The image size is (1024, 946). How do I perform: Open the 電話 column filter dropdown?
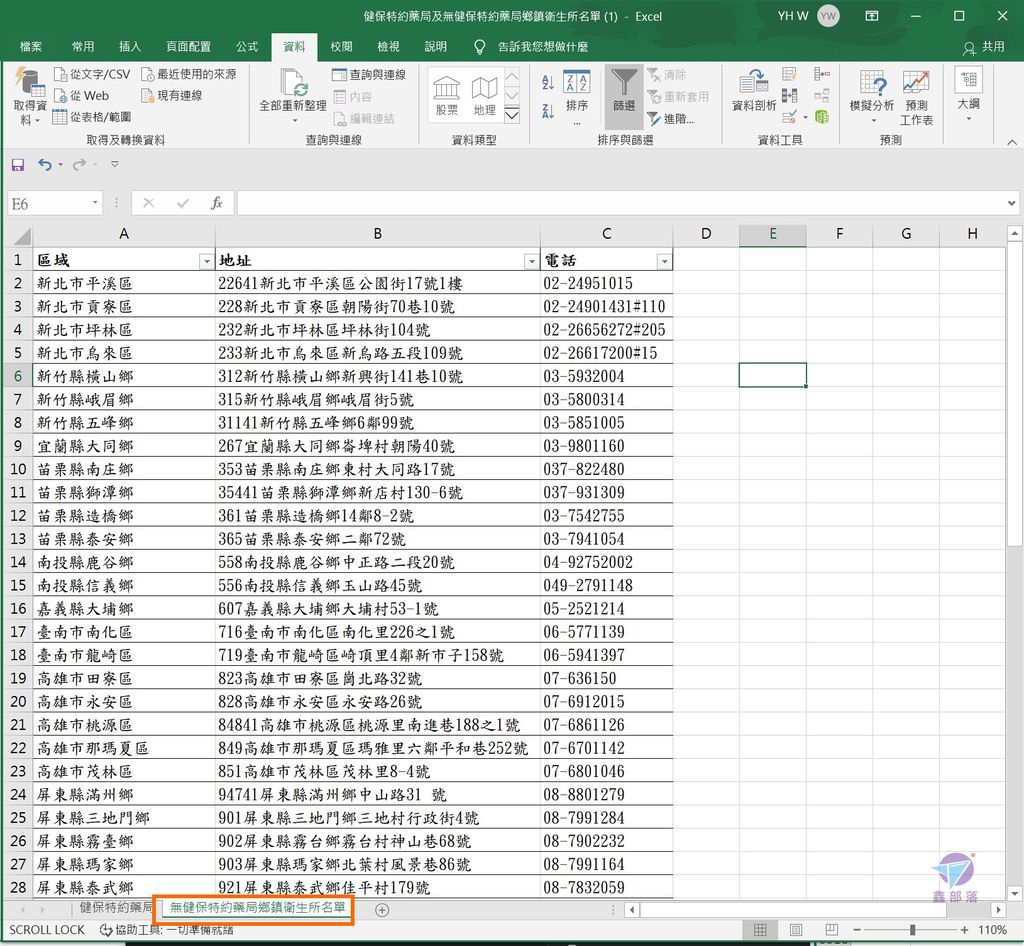pos(664,261)
